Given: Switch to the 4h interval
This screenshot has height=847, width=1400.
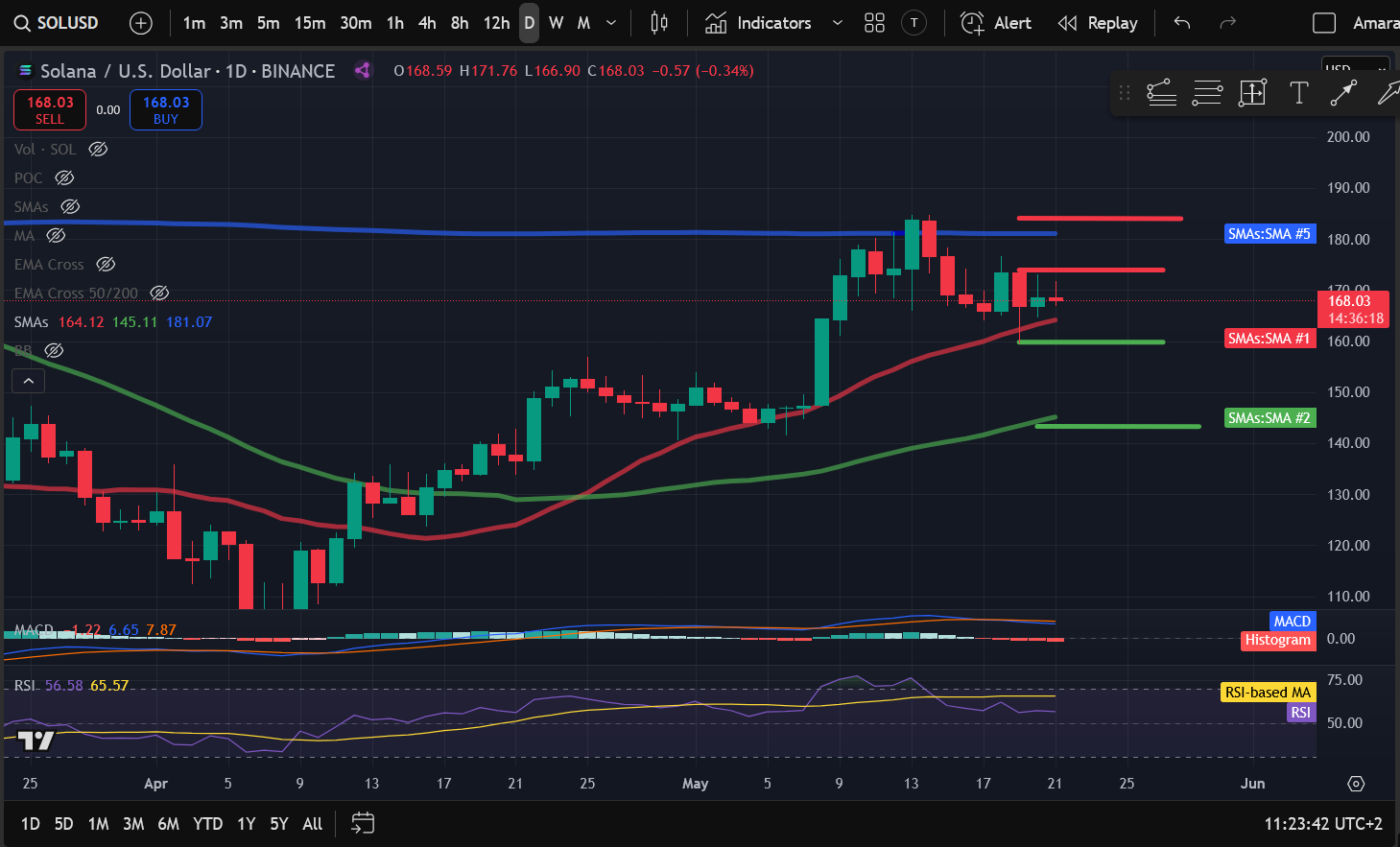Looking at the screenshot, I should point(427,23).
